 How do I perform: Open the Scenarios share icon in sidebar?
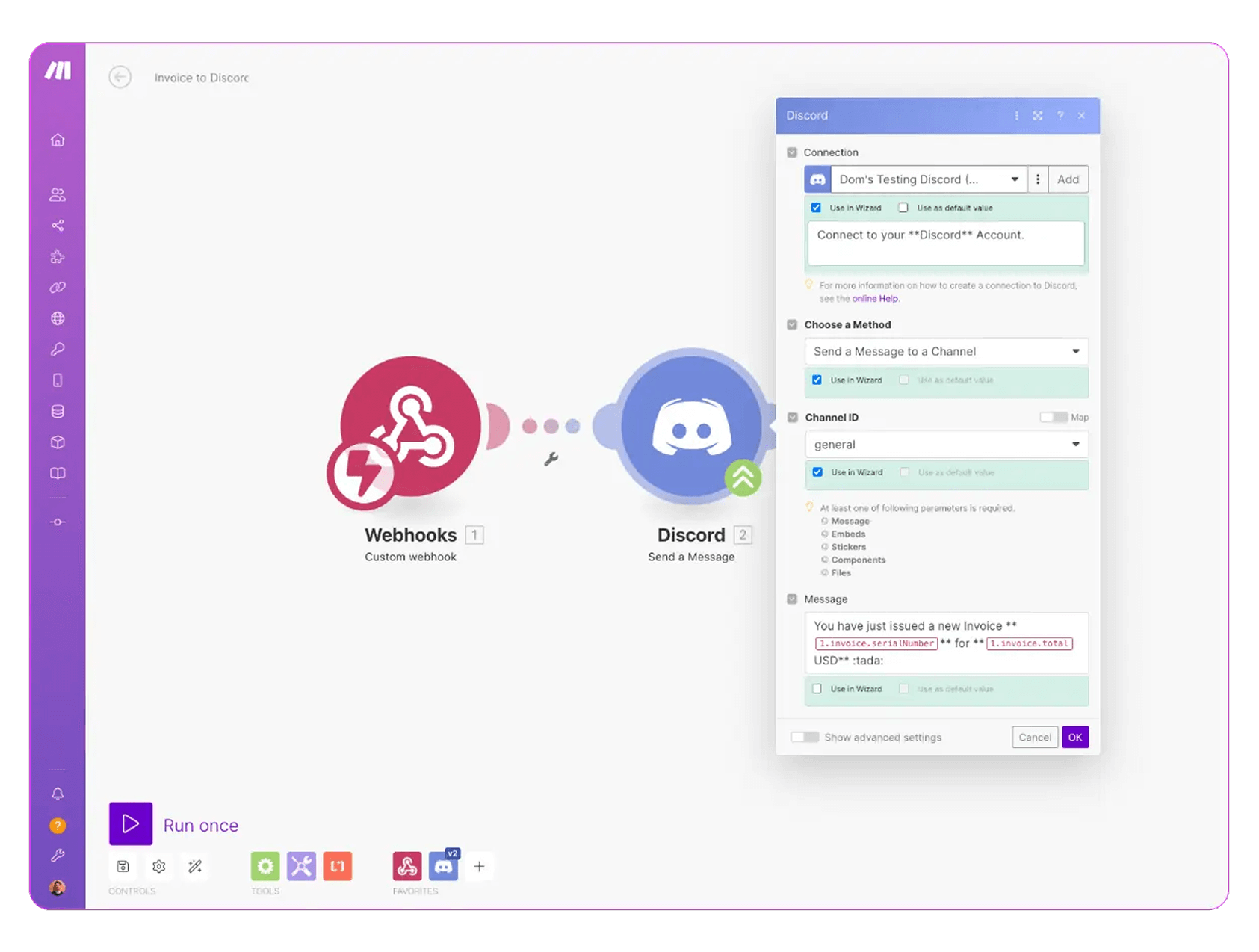point(58,226)
